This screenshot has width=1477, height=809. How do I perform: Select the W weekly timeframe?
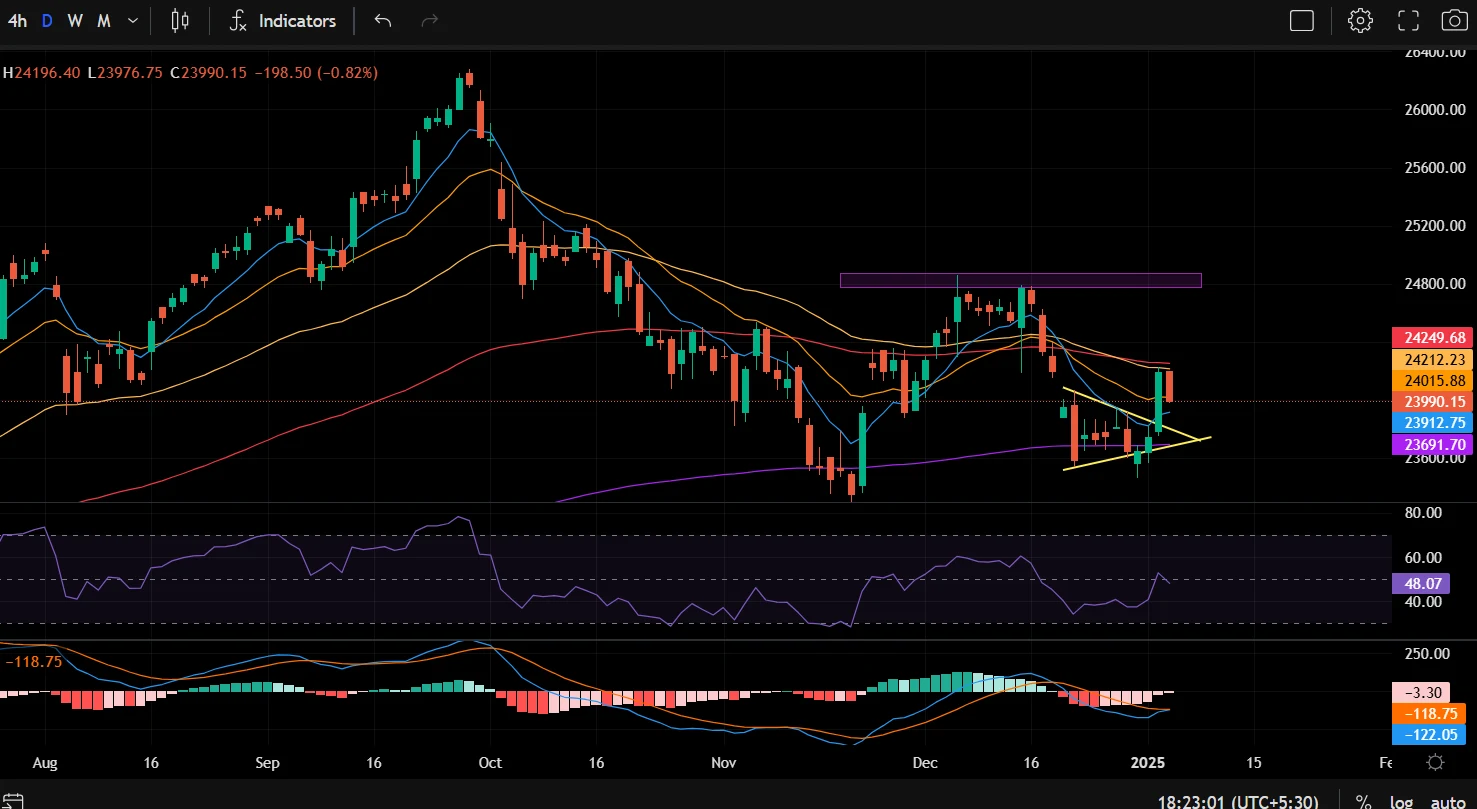point(75,21)
